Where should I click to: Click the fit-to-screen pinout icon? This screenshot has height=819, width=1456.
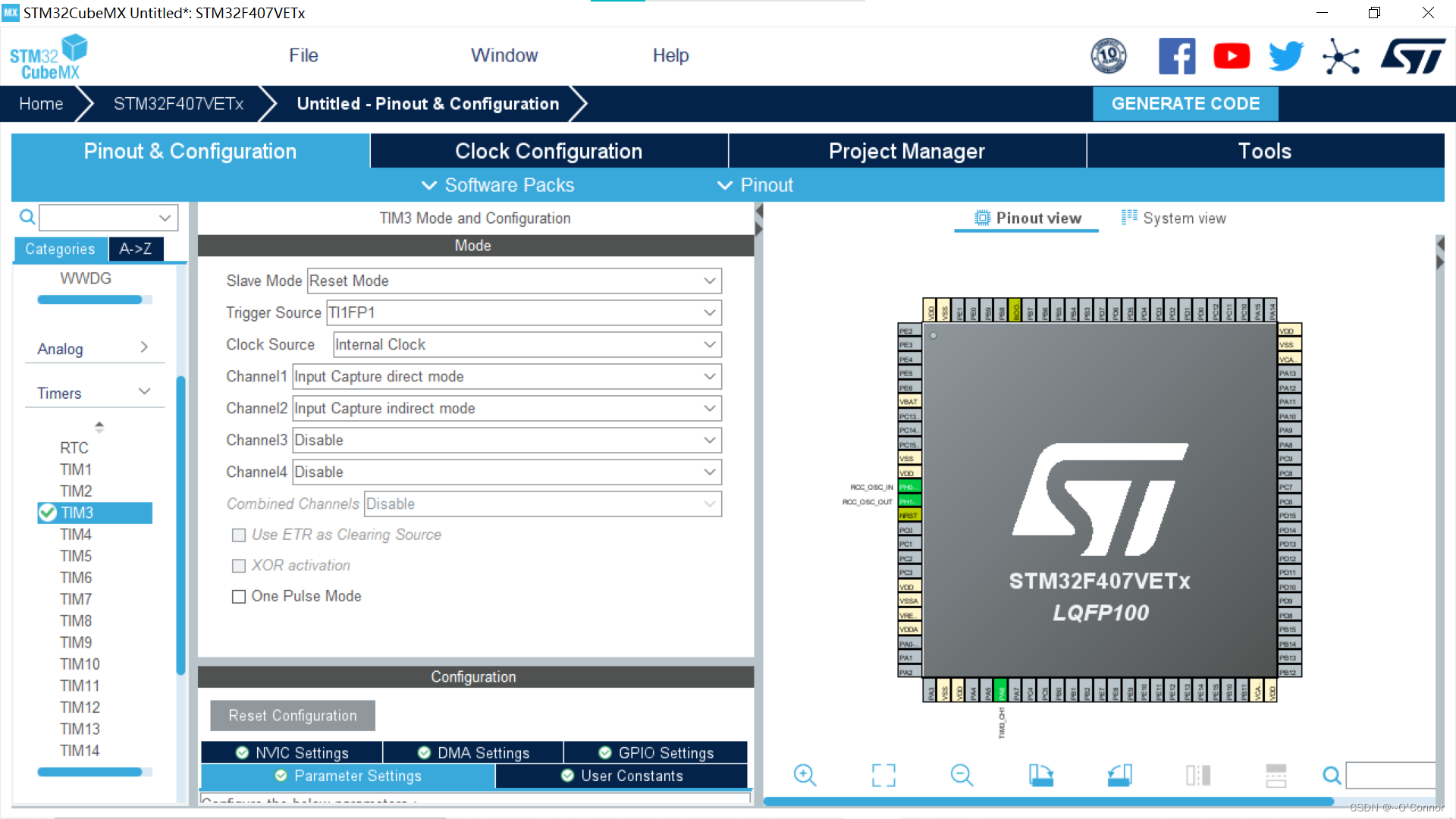(883, 775)
